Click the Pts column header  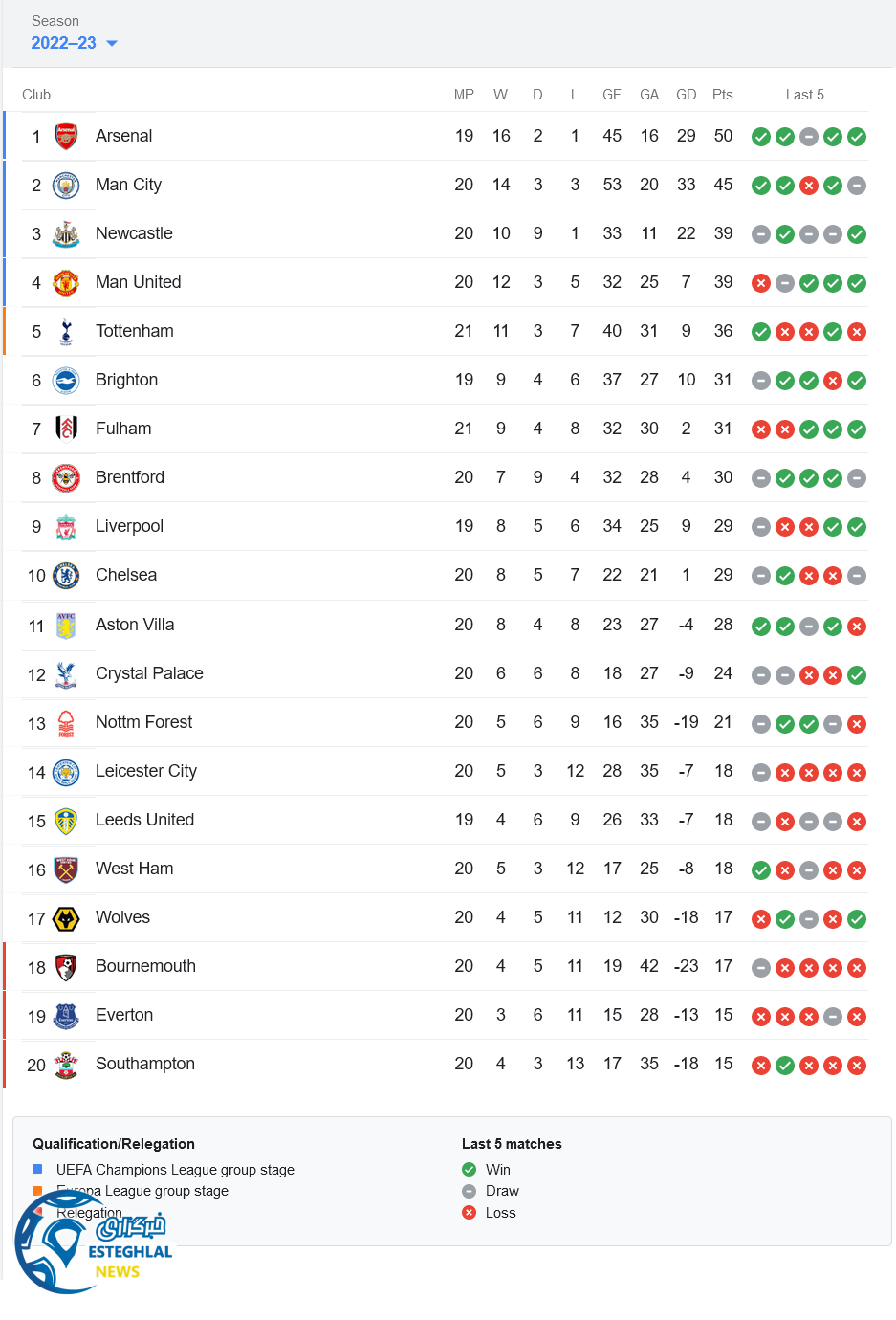tap(722, 95)
